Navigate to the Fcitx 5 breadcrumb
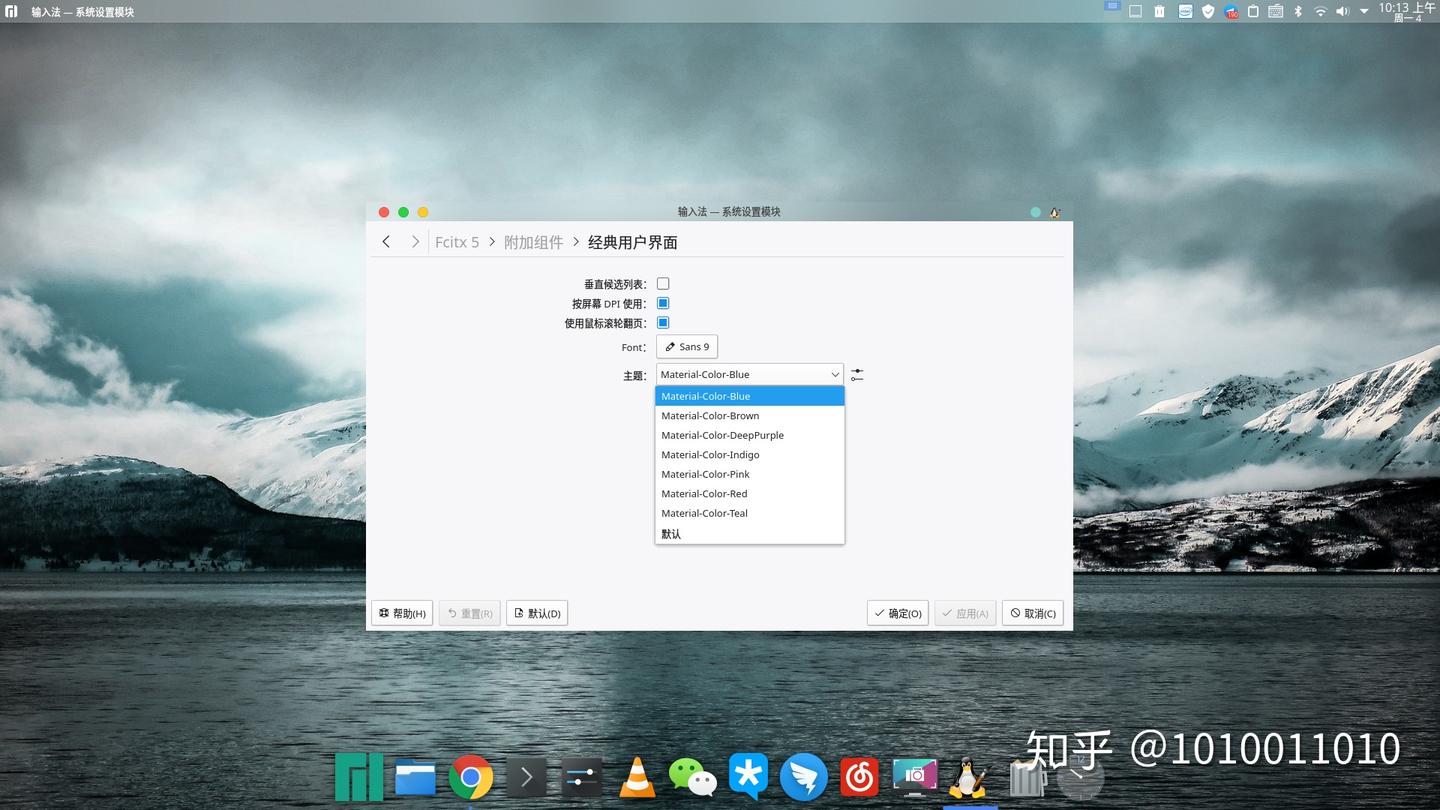Screen dimensions: 1440x810 tap(457, 241)
